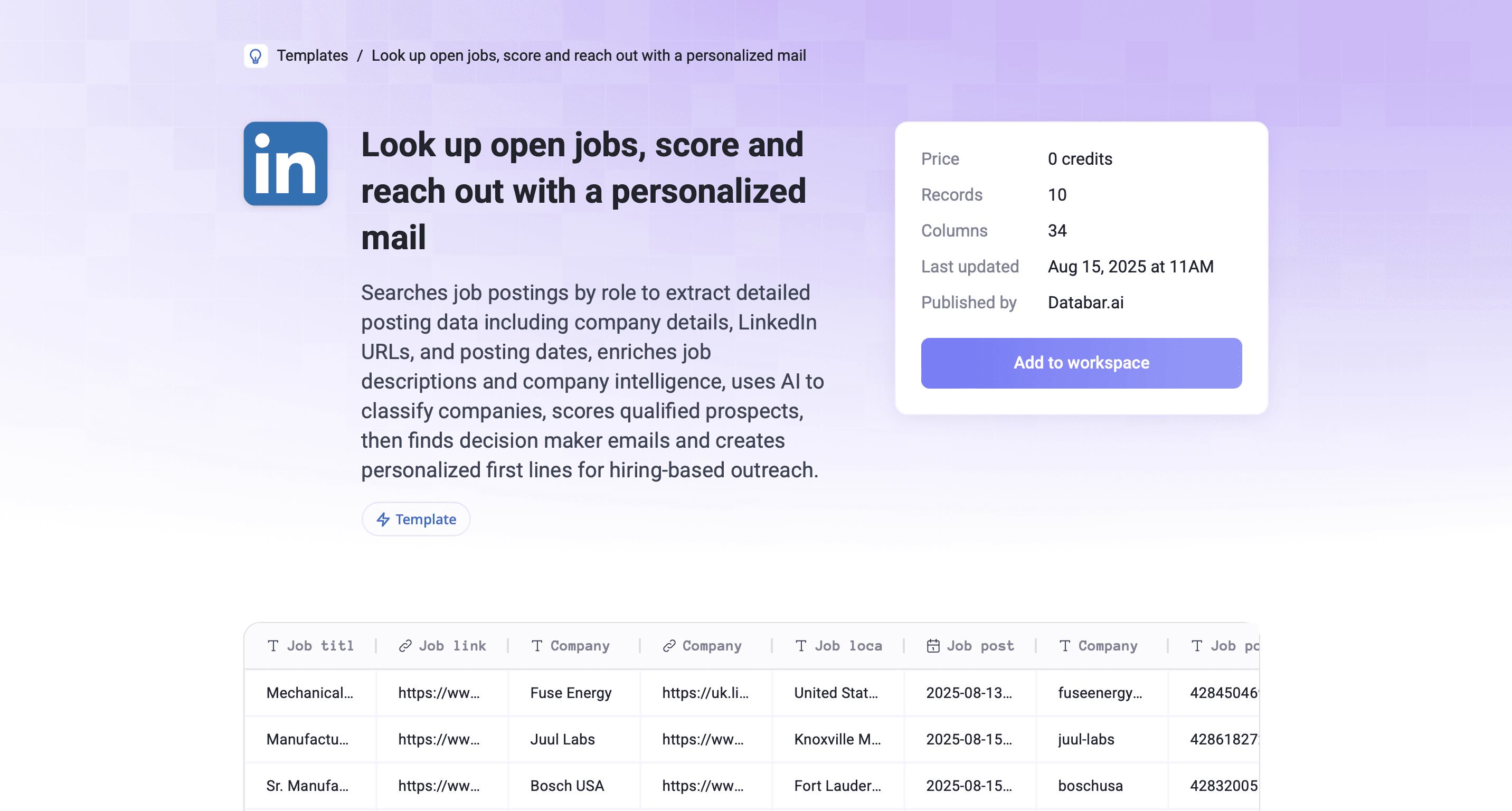Click the Databar.ai publisher name
Viewport: 1512px width, 811px height.
click(1085, 303)
